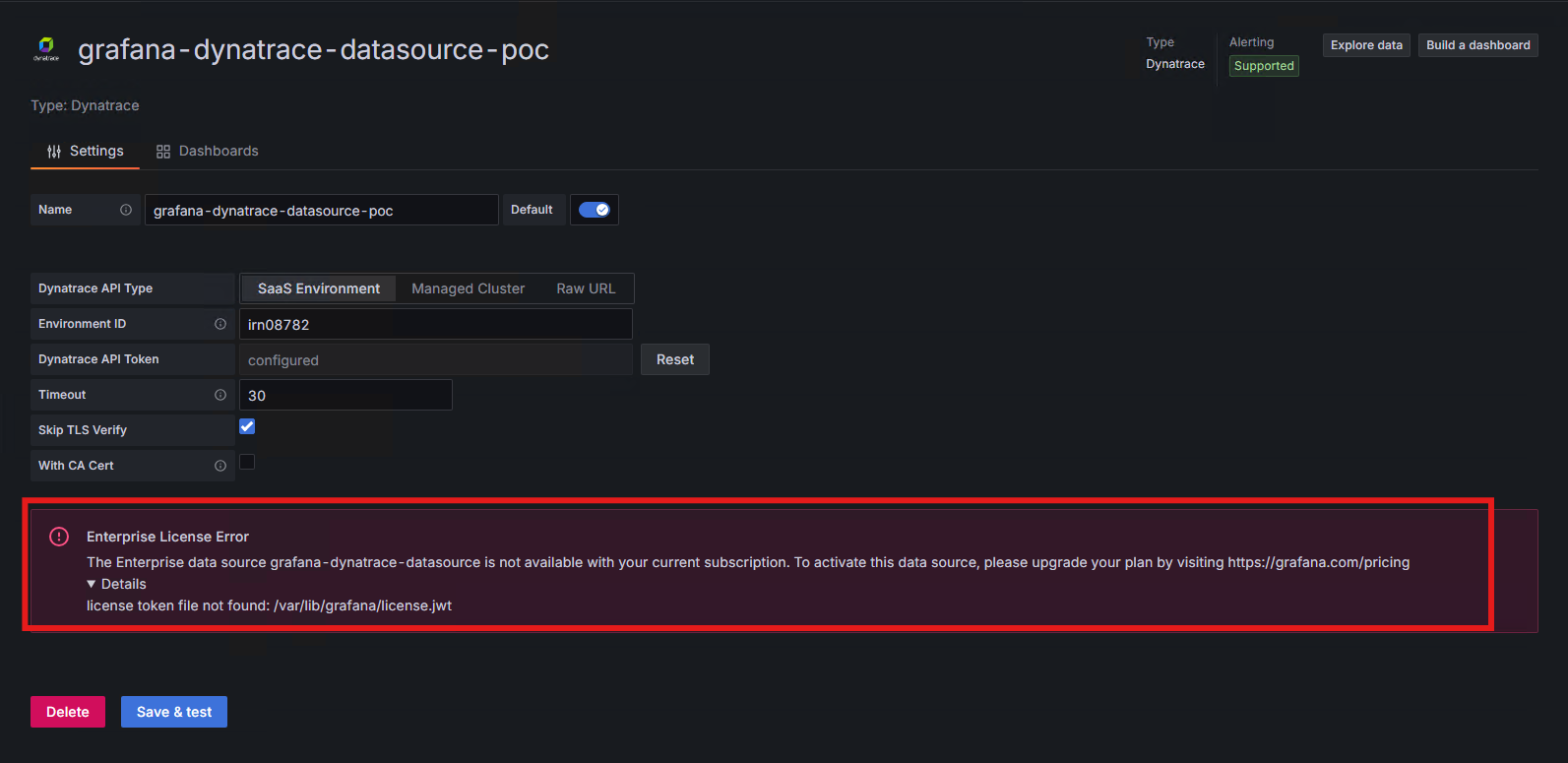The width and height of the screenshot is (1568, 763).
Task: Click the Environment ID input field
Action: pos(436,324)
